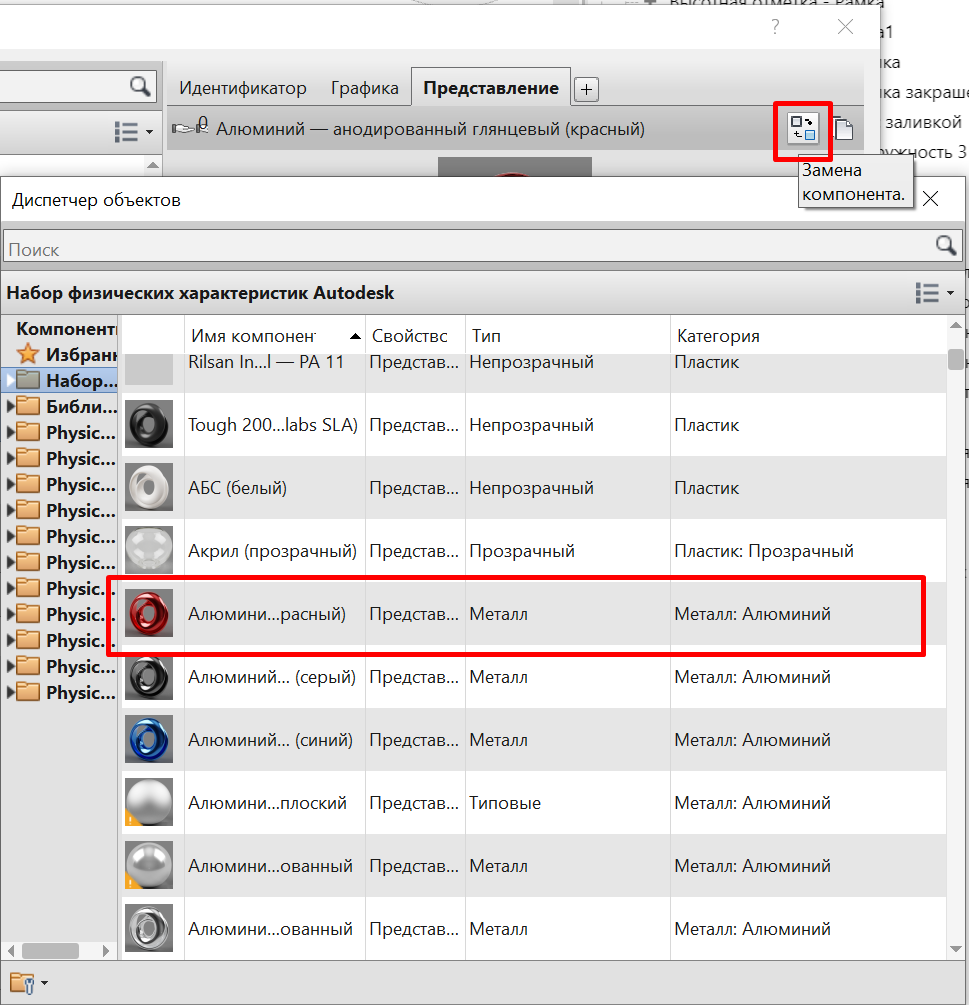The height and width of the screenshot is (1005, 969).
Task: Open the help question mark in the top window
Action: pos(775,27)
